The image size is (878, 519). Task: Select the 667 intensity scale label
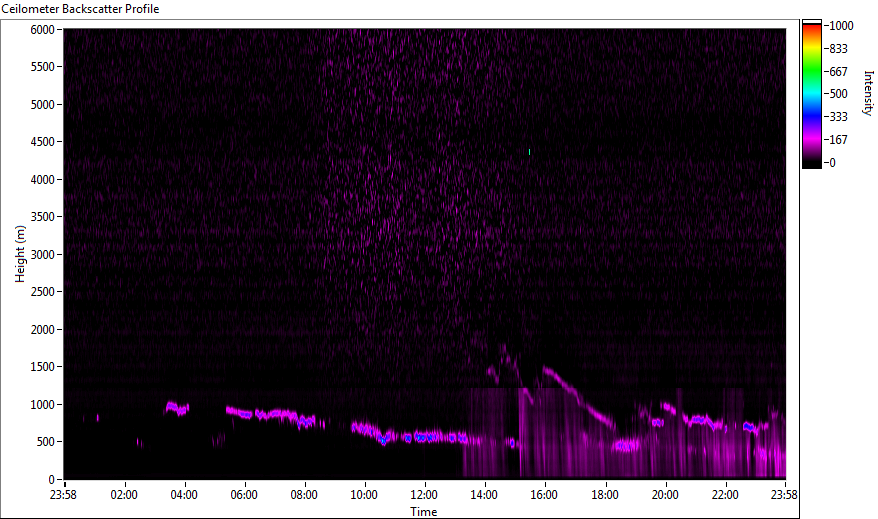838,72
